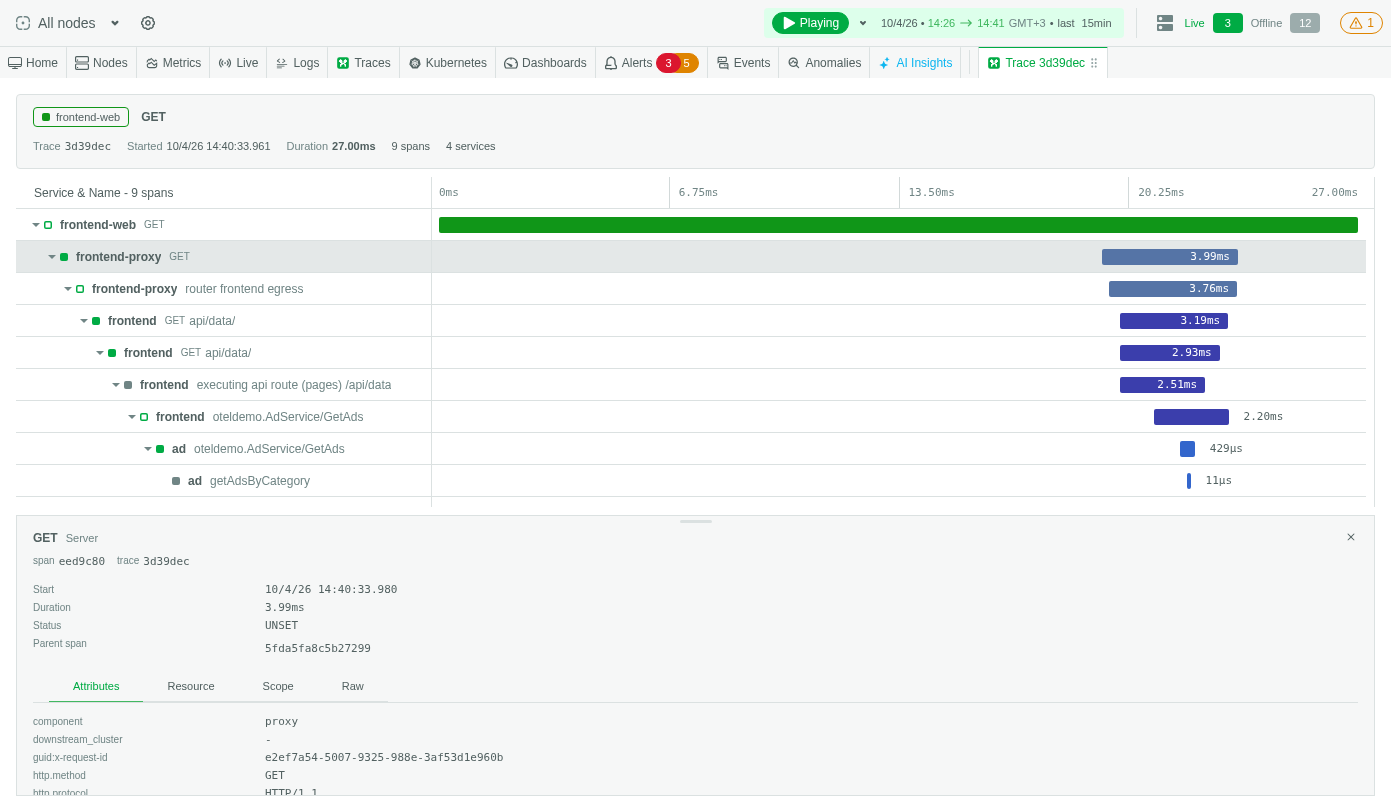1391x812 pixels.
Task: Switch to the Raw tab
Action: coord(353,686)
